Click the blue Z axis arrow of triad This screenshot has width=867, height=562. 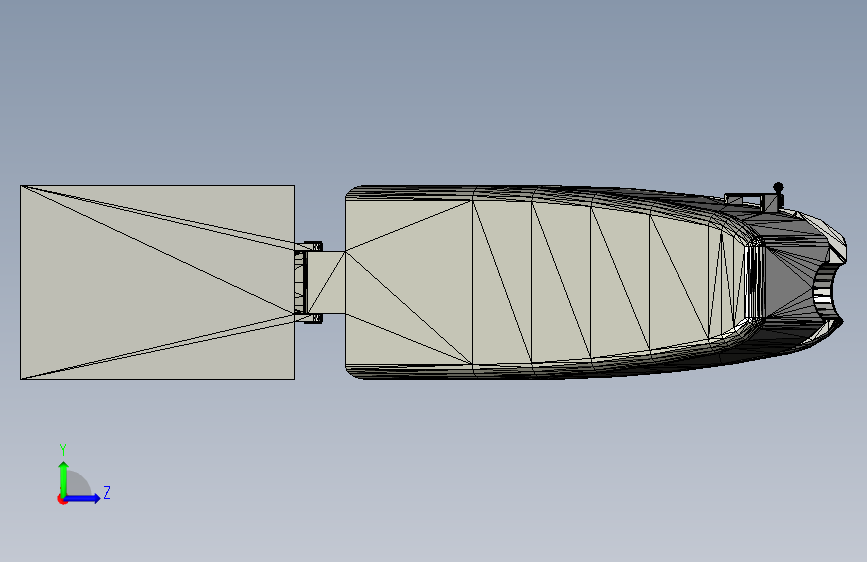tap(82, 498)
